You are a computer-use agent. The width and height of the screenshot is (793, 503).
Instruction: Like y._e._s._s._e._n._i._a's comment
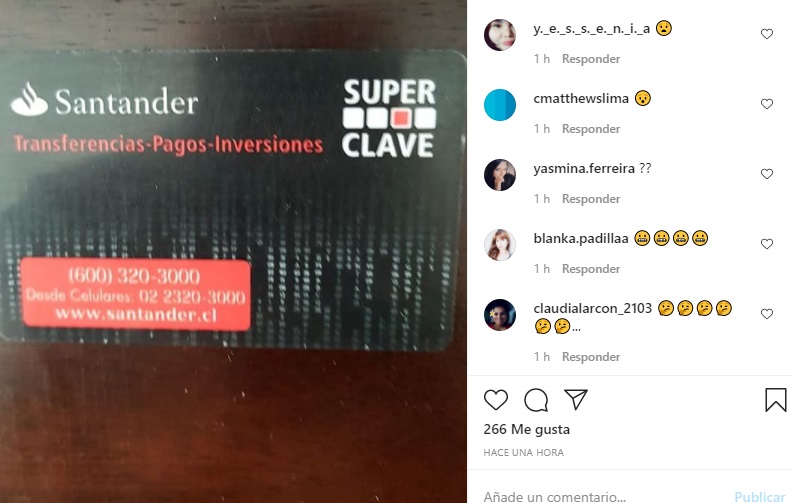[x=767, y=34]
